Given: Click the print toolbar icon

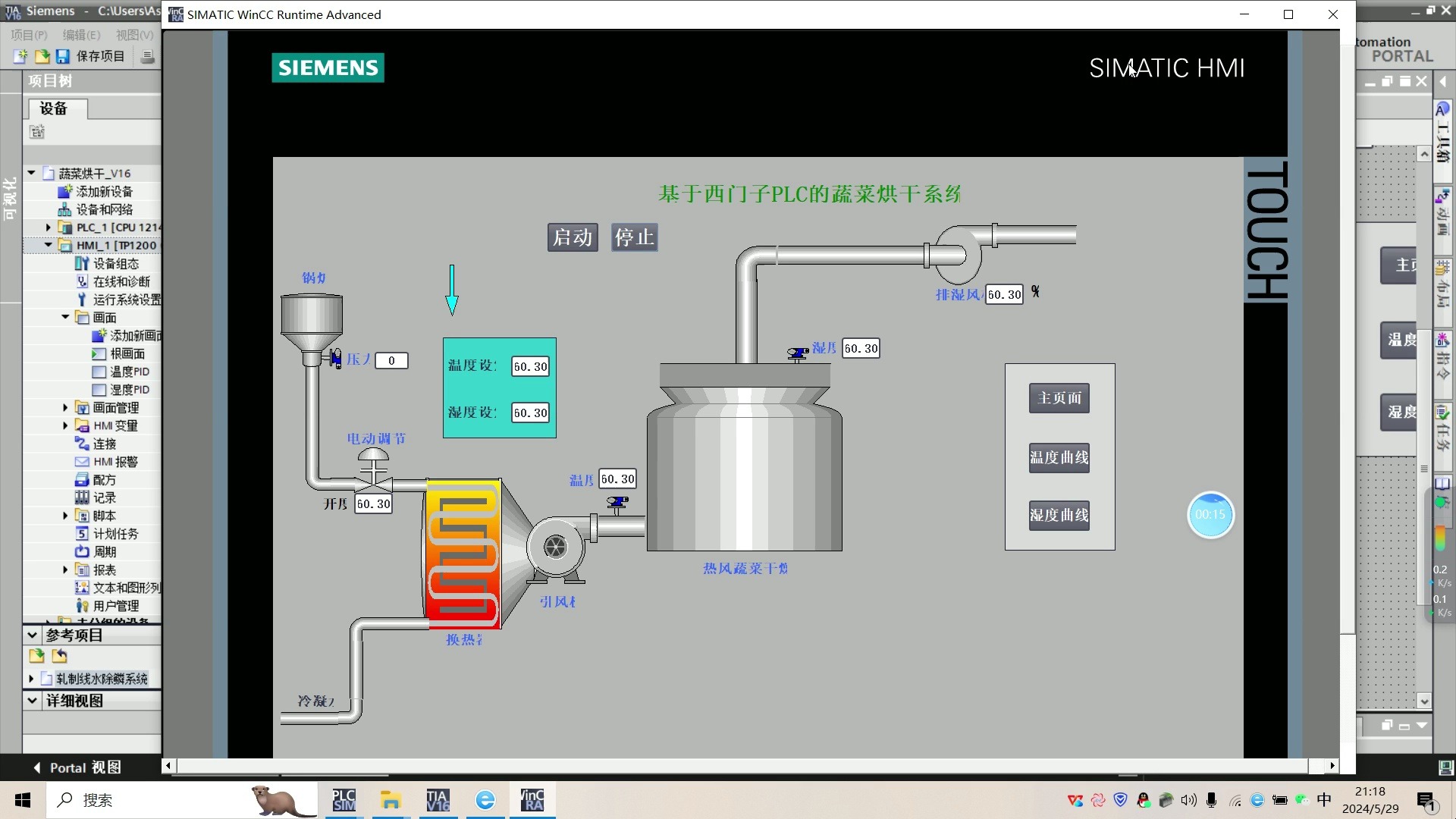Looking at the screenshot, I should [x=148, y=56].
